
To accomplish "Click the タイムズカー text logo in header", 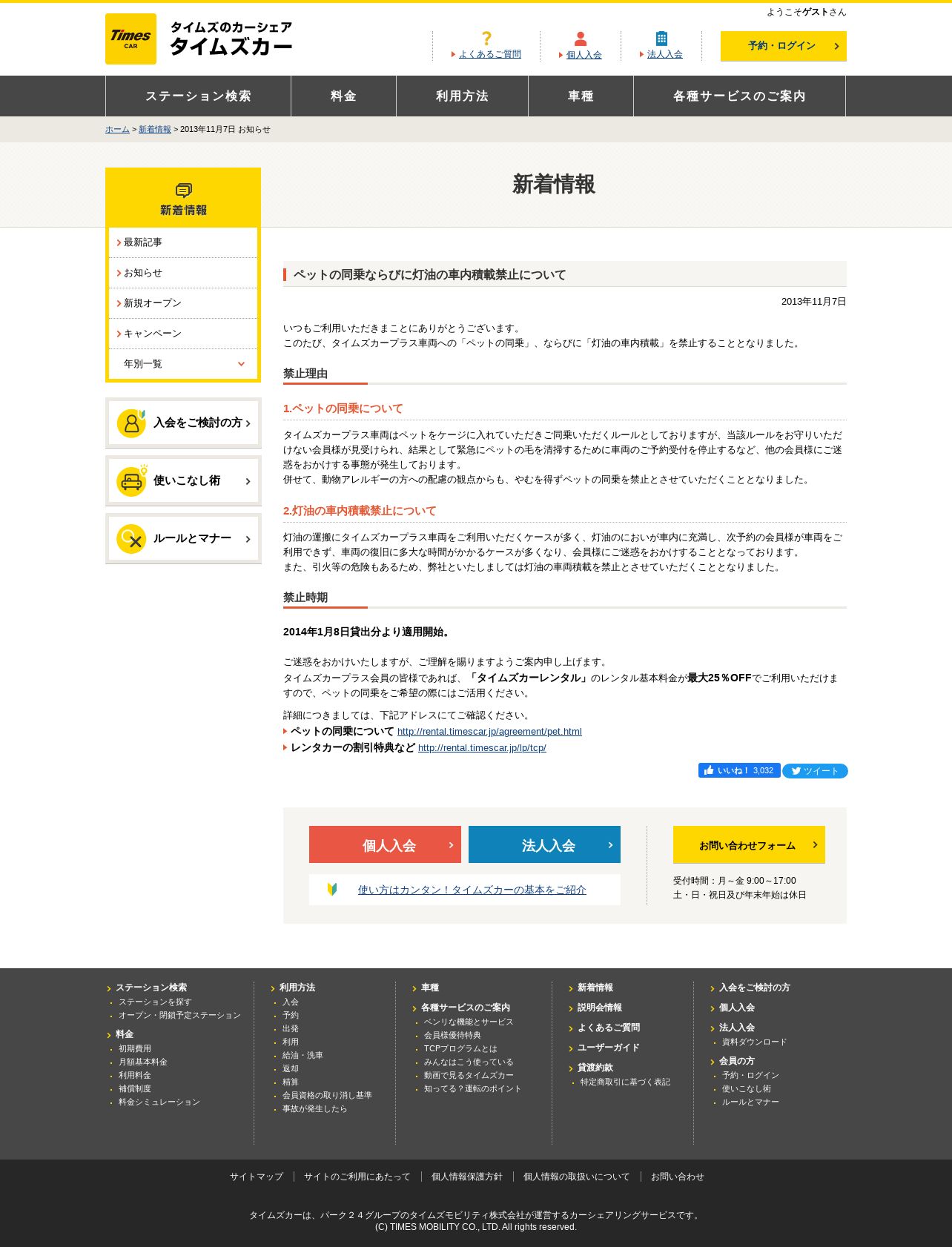I will 231,39.
